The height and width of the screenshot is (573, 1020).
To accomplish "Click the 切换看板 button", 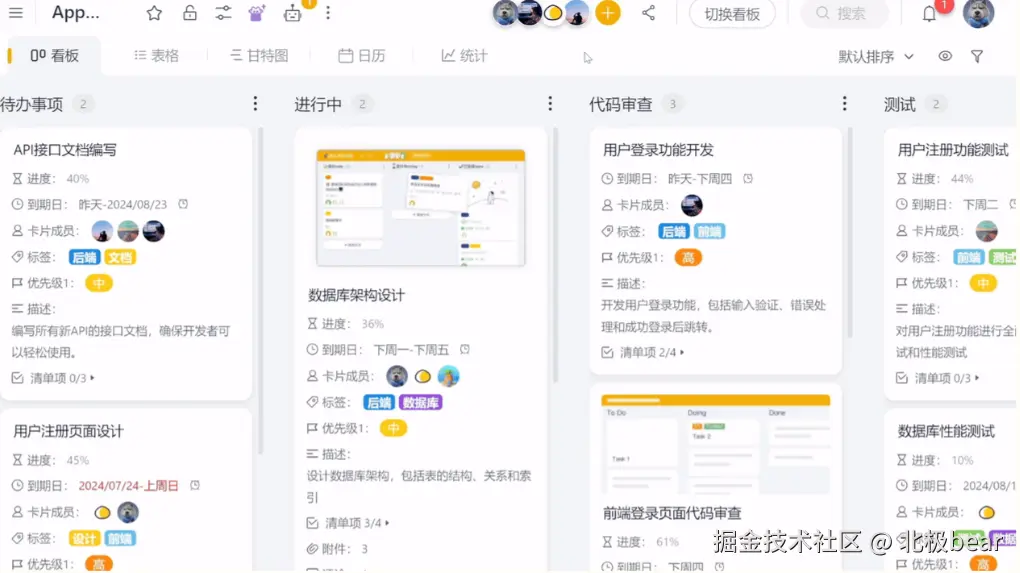I will click(732, 14).
